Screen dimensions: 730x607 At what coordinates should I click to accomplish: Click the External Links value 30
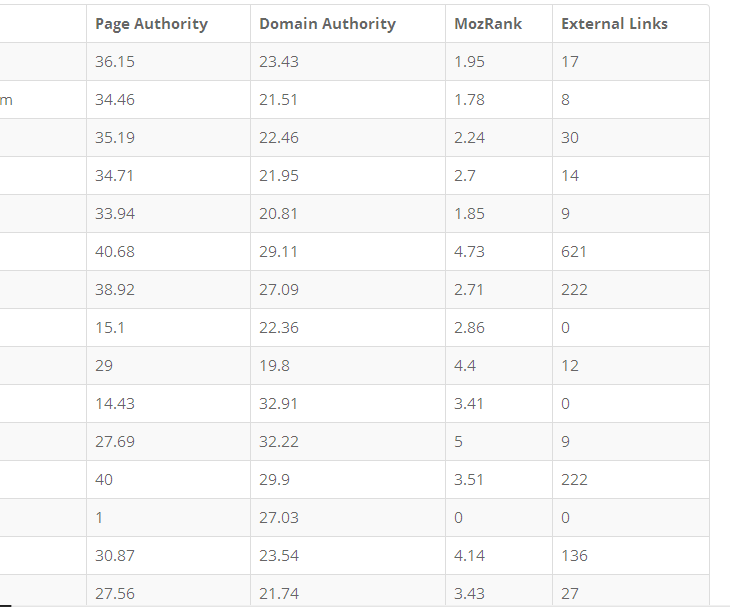(570, 137)
